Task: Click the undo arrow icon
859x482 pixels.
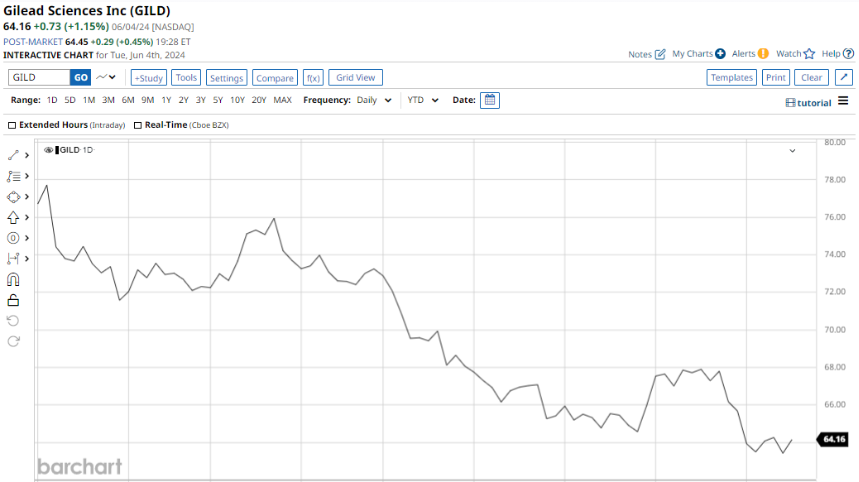Action: point(13,321)
